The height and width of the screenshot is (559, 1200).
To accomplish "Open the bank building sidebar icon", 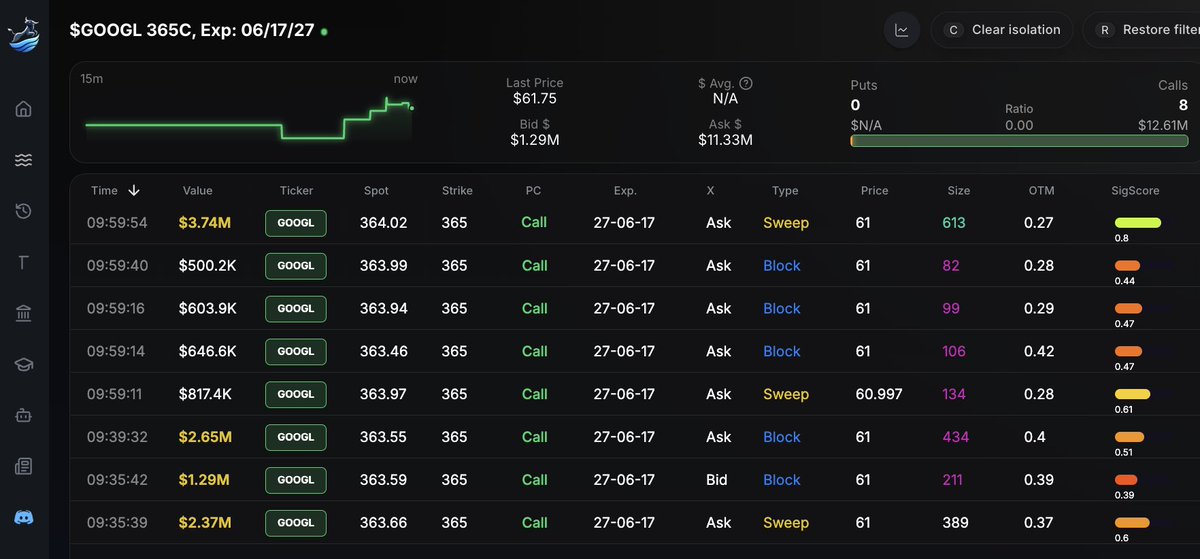I will coord(24,314).
